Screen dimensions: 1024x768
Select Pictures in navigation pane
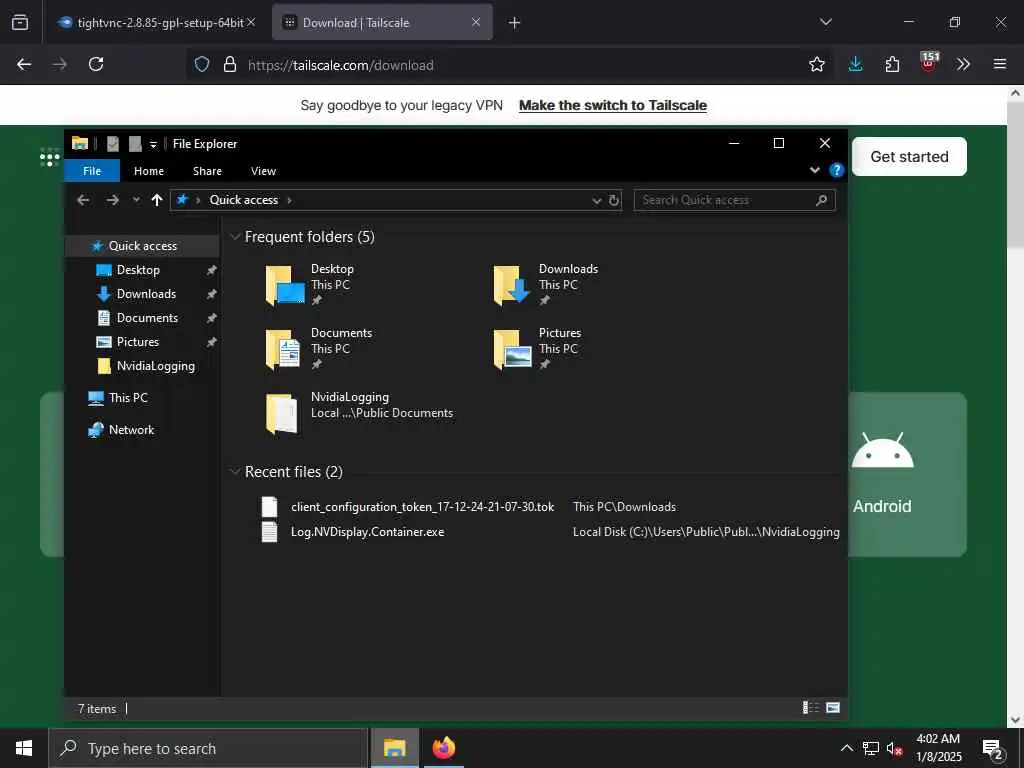142,342
